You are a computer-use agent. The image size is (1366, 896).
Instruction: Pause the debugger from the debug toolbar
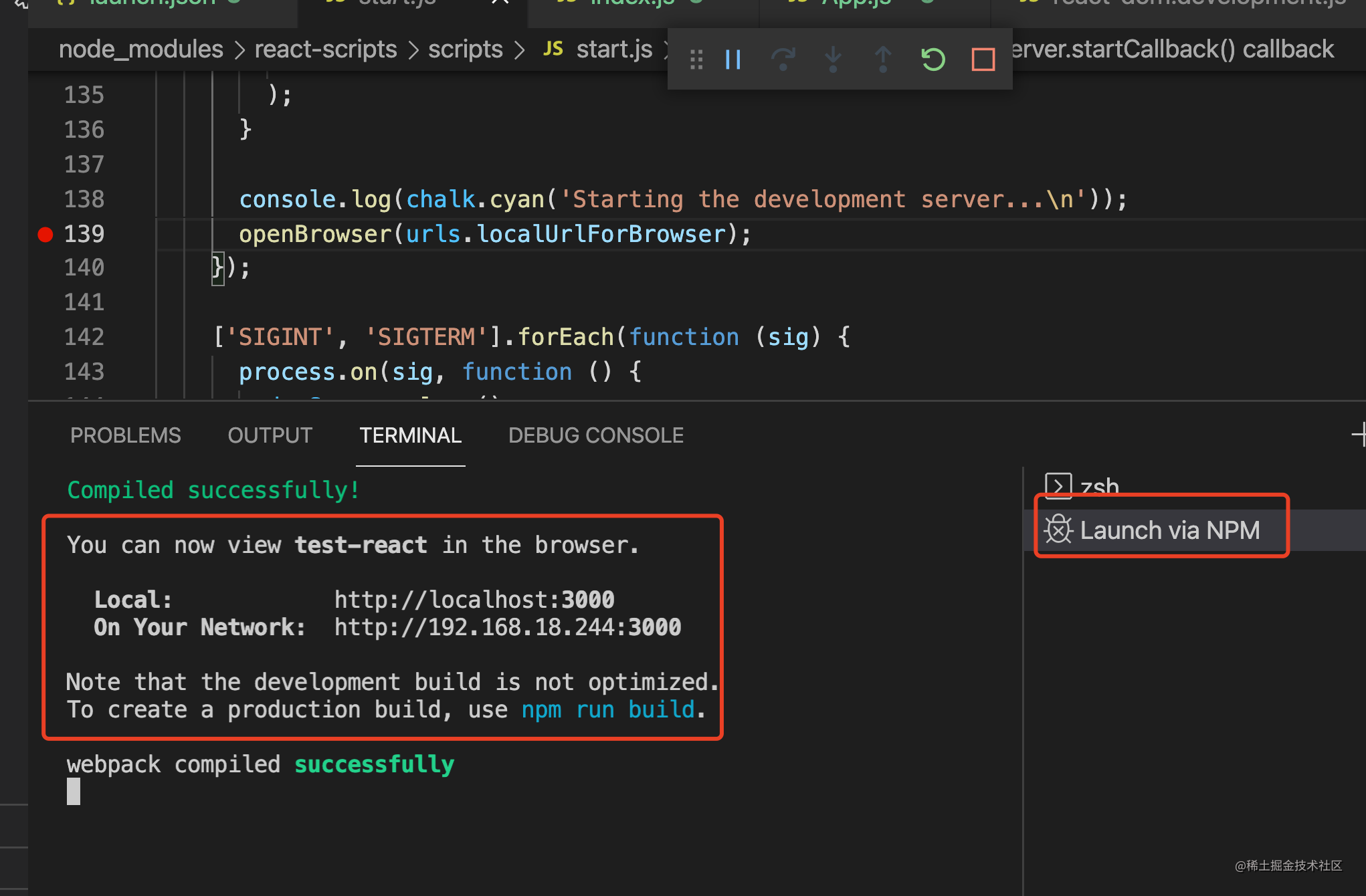733,60
